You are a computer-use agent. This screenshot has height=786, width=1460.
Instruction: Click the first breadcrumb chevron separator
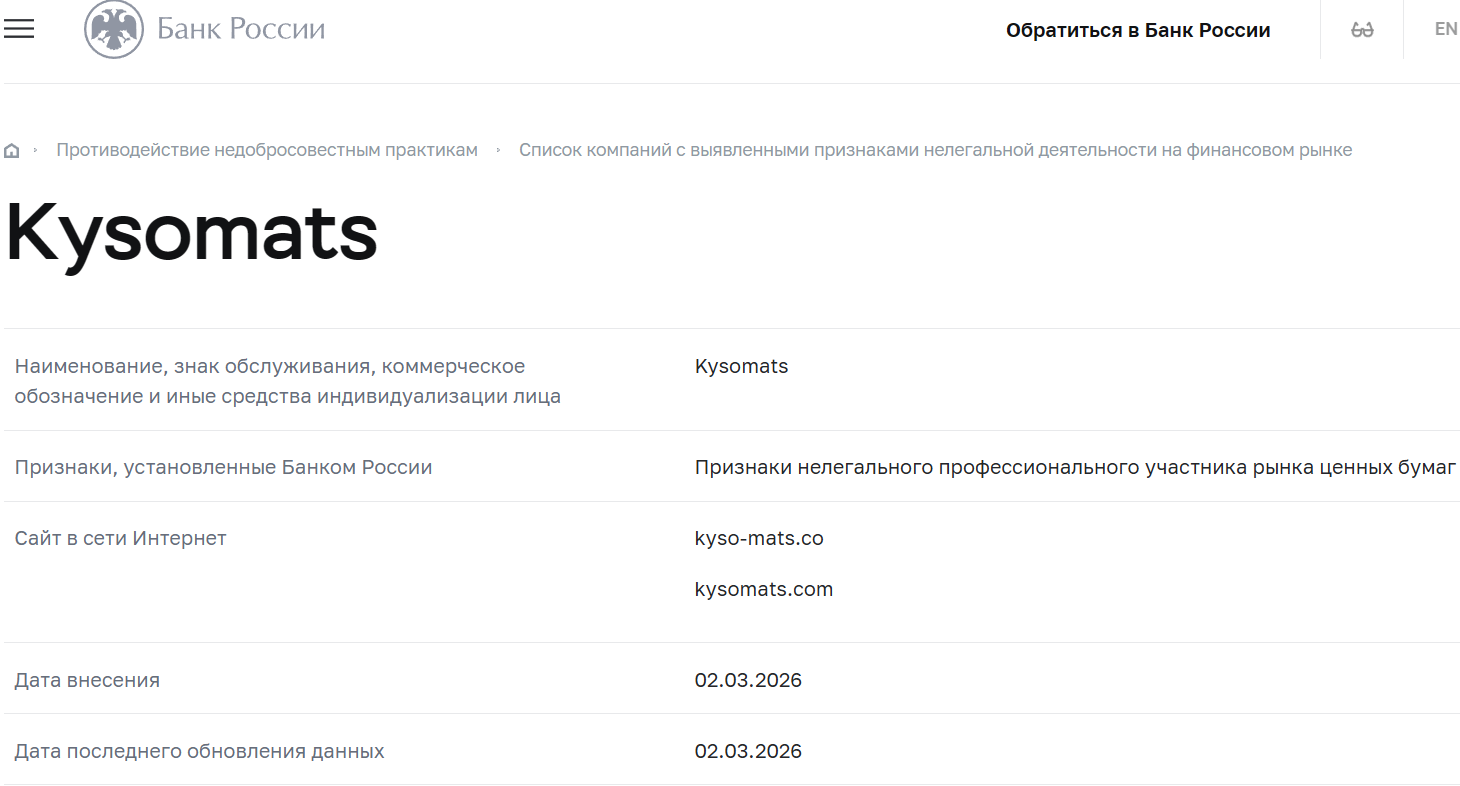[x=37, y=149]
